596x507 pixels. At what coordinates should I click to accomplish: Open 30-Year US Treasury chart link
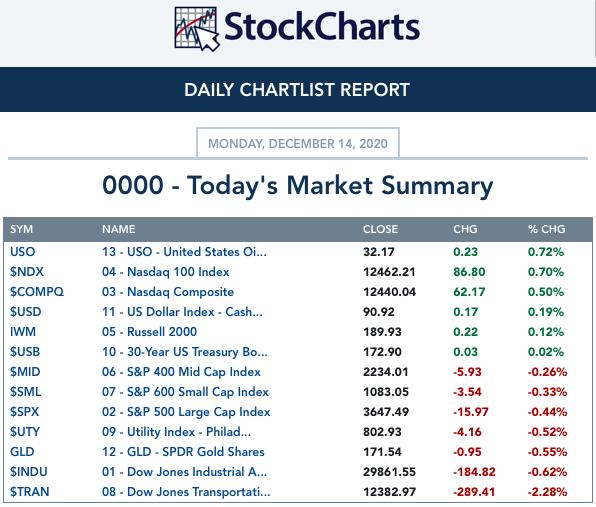pos(184,352)
